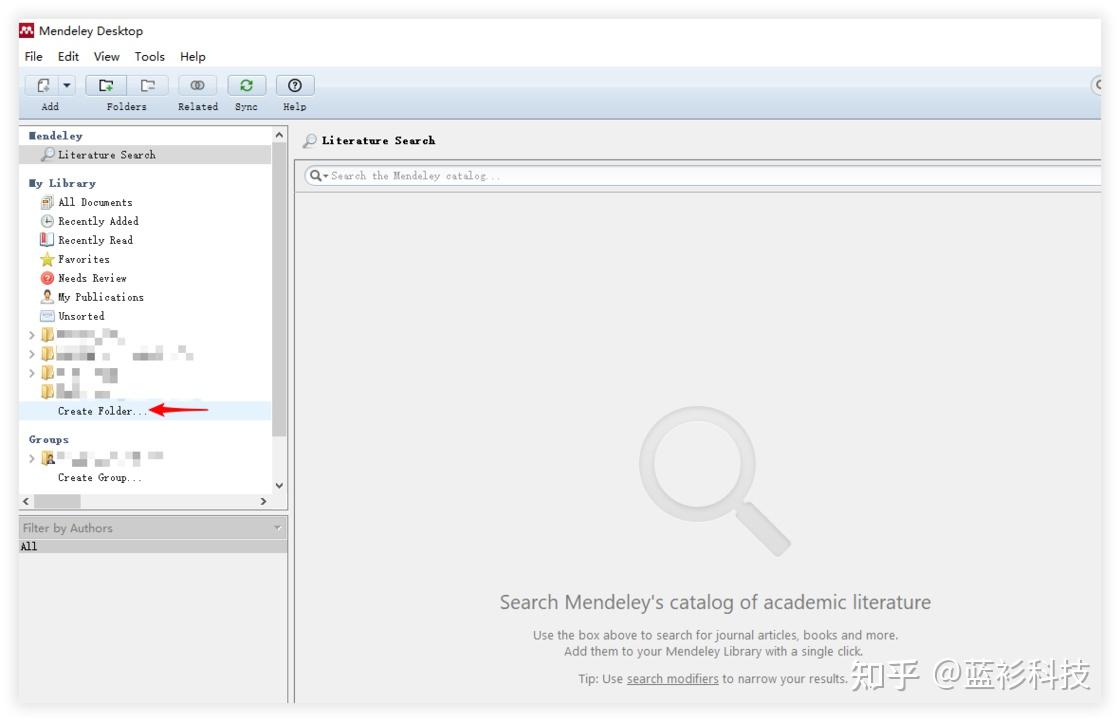
Task: Click the remove folder toolbar icon
Action: pos(148,86)
